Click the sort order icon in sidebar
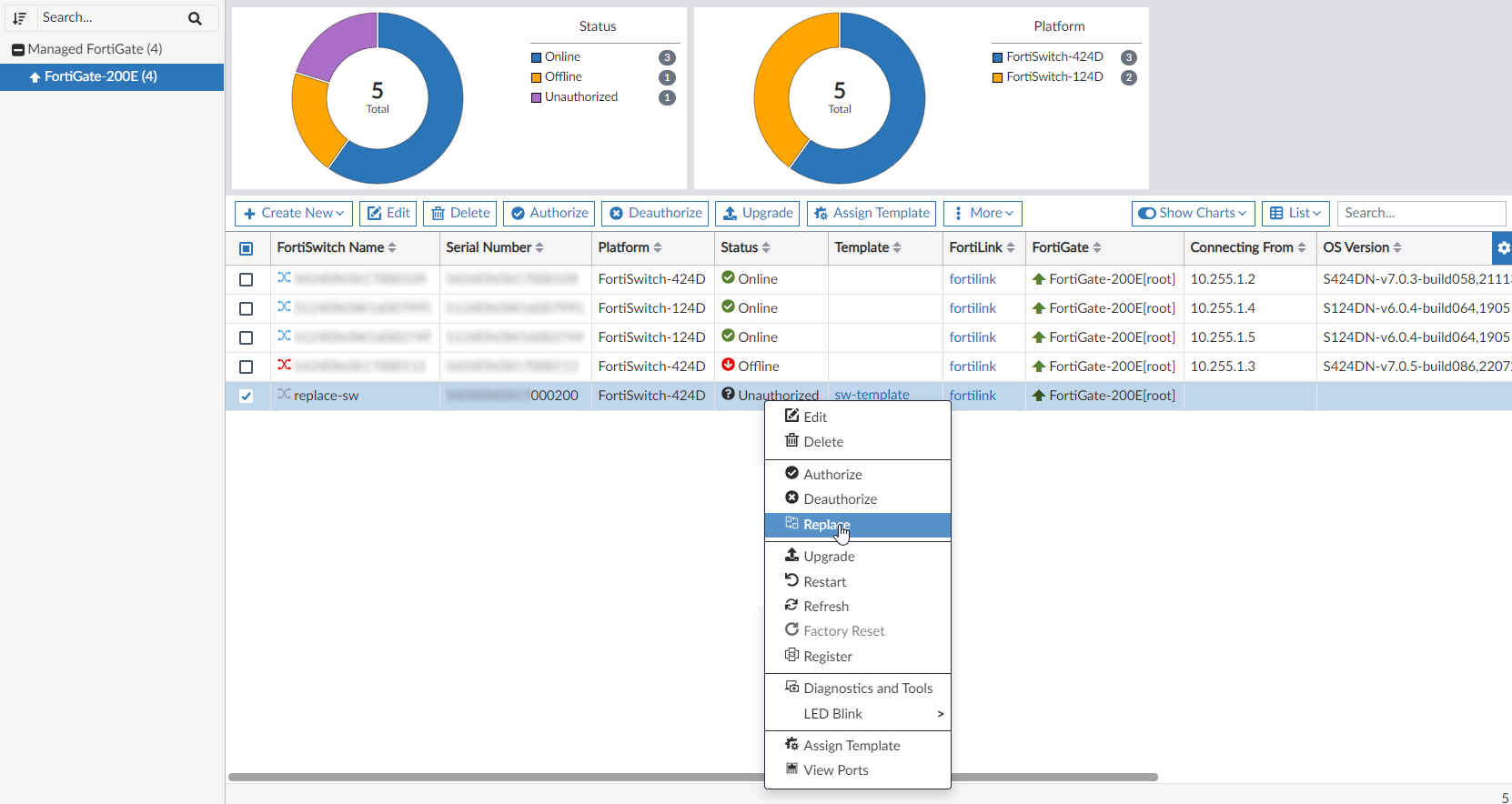Image resolution: width=1512 pixels, height=804 pixels. point(19,18)
